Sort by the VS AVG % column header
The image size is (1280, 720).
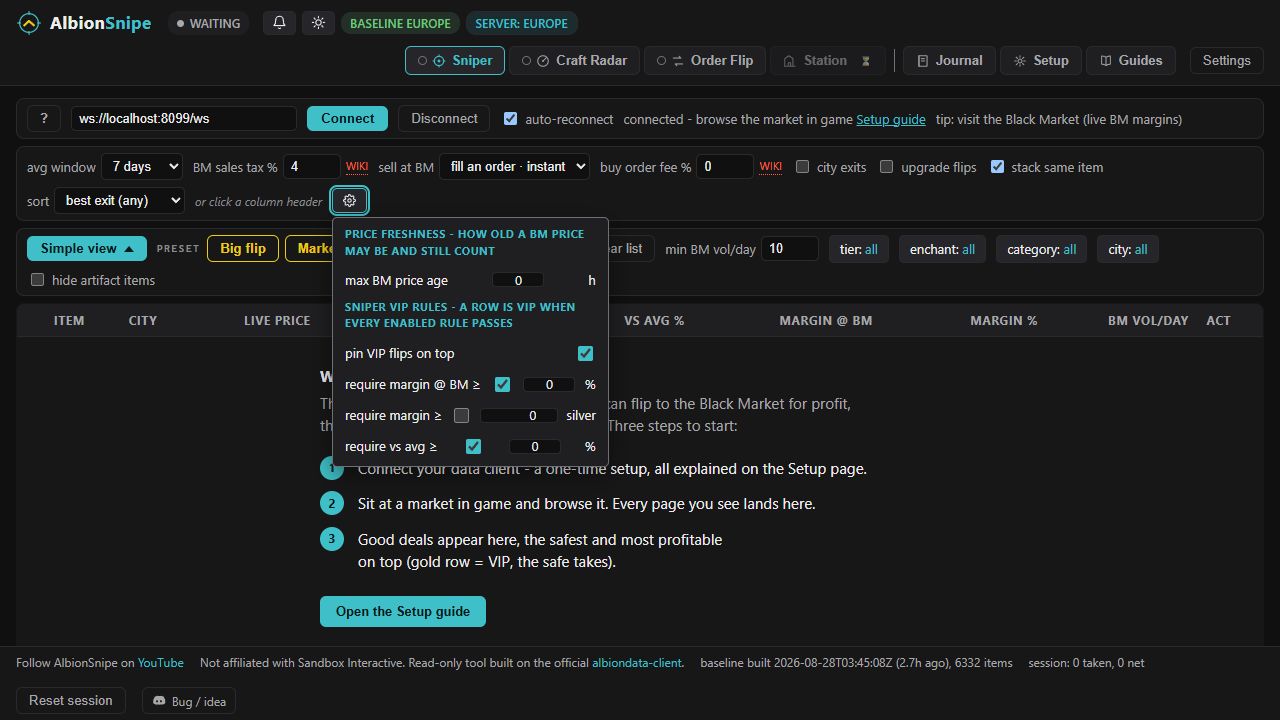[x=654, y=320]
